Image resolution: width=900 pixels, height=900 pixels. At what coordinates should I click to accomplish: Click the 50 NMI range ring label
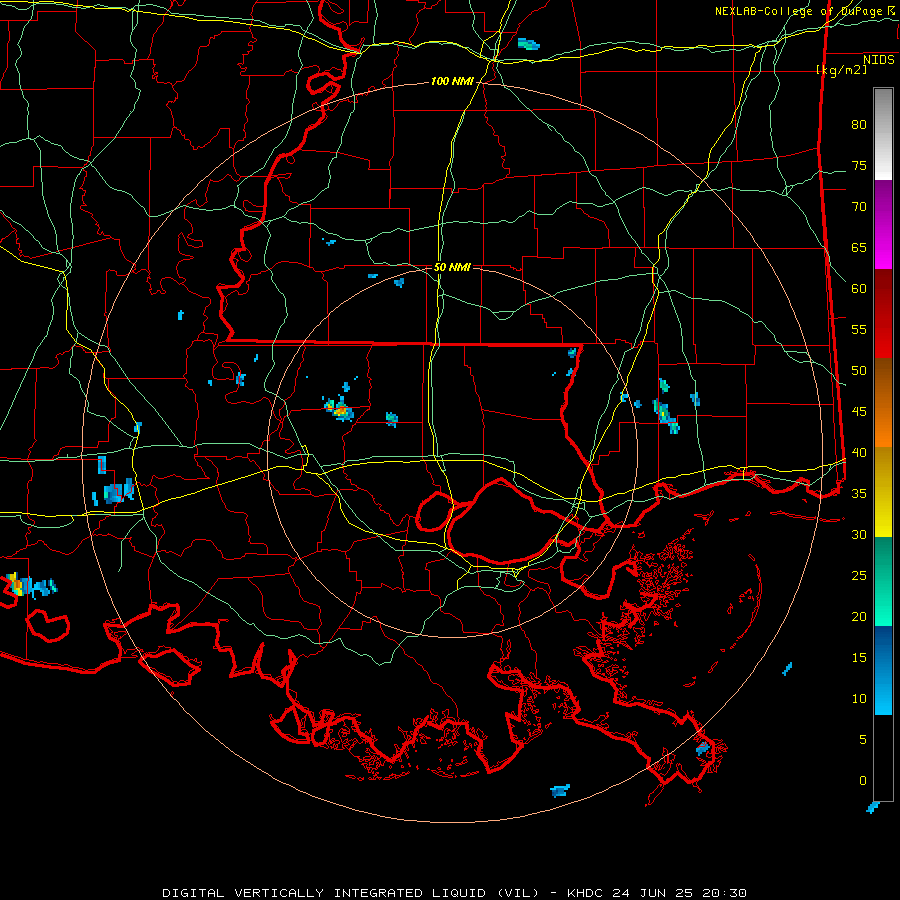pos(452,267)
